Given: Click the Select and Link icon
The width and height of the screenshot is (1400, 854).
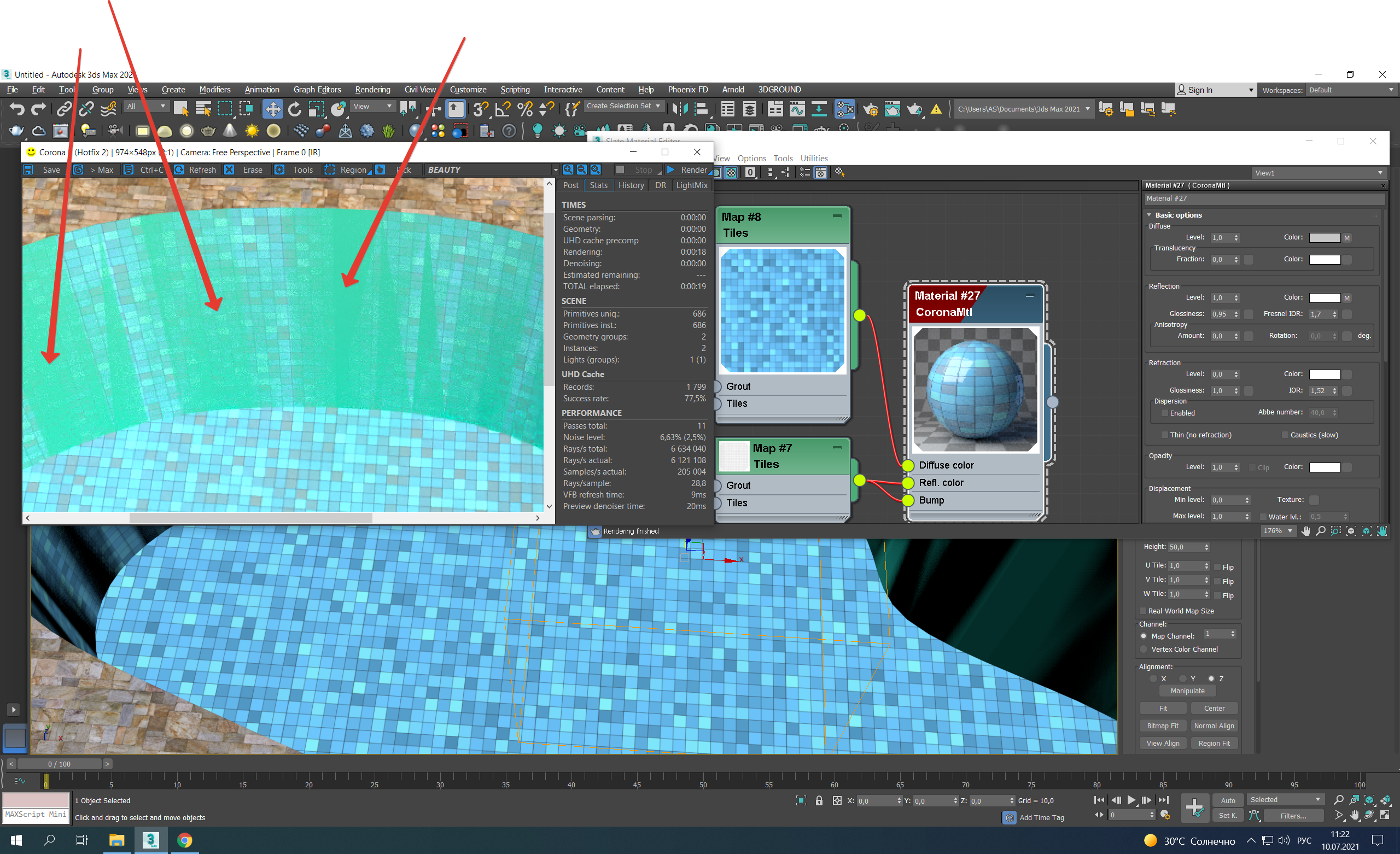Looking at the screenshot, I should [x=63, y=109].
